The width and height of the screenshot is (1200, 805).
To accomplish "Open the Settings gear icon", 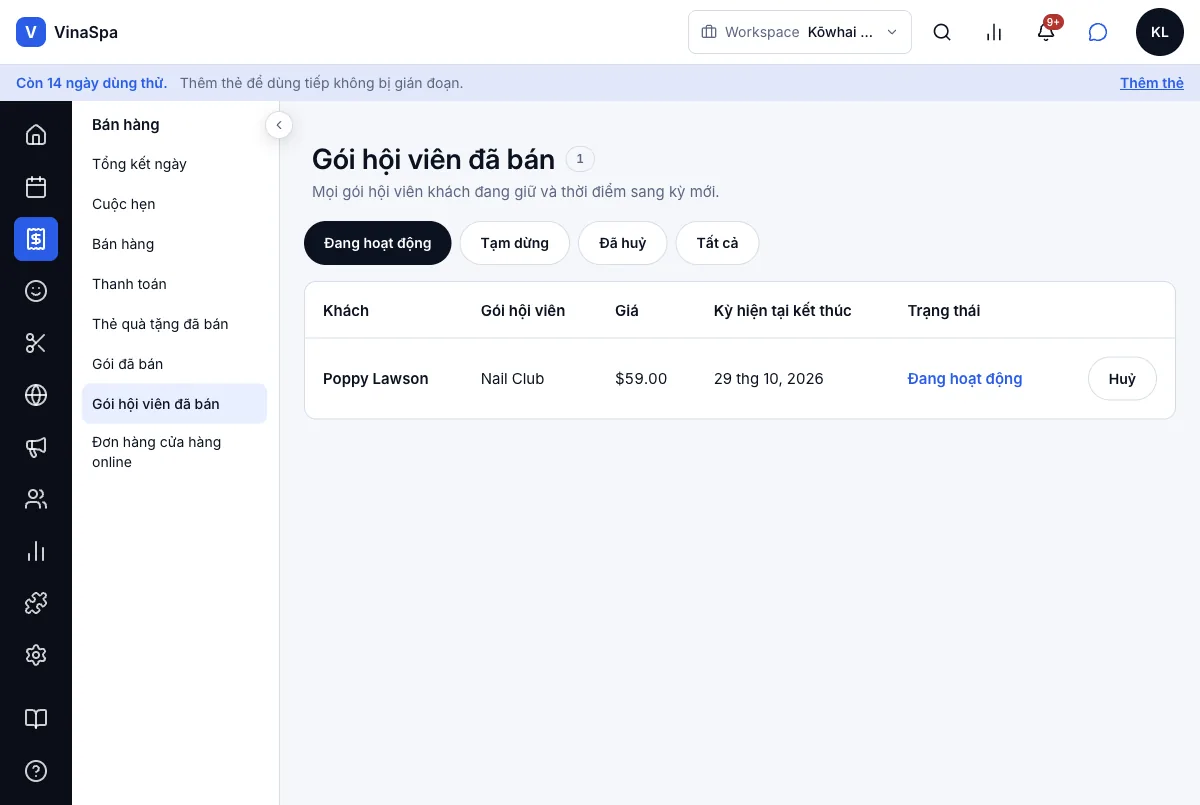I will 36,655.
